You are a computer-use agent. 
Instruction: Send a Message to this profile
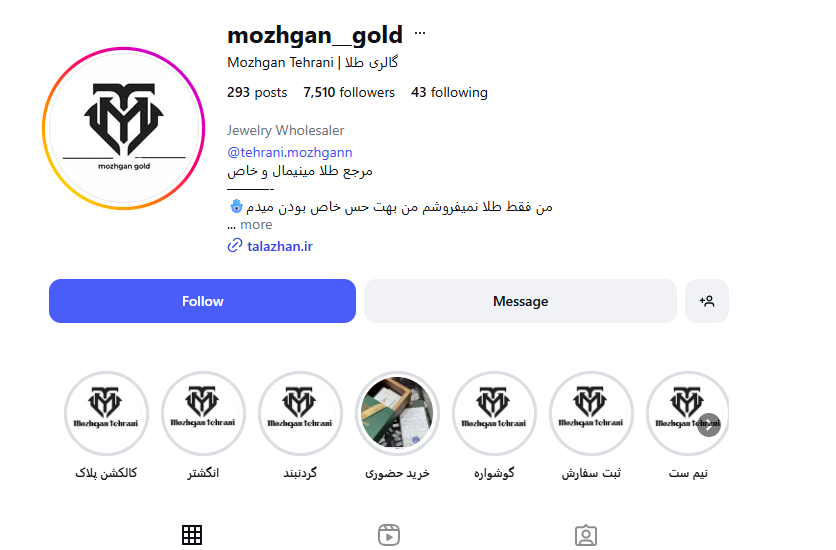(520, 301)
